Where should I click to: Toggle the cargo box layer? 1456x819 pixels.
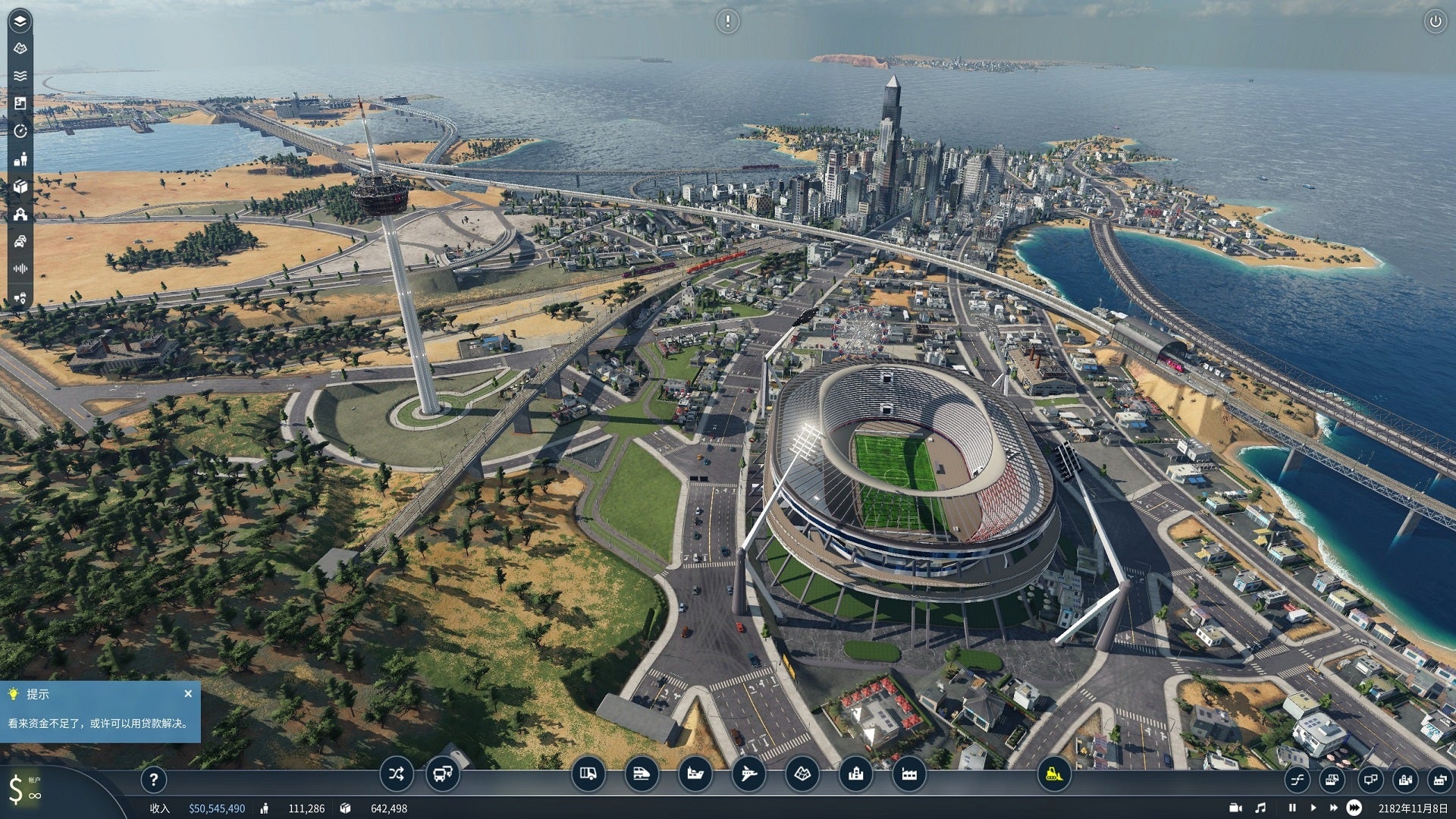[20, 186]
